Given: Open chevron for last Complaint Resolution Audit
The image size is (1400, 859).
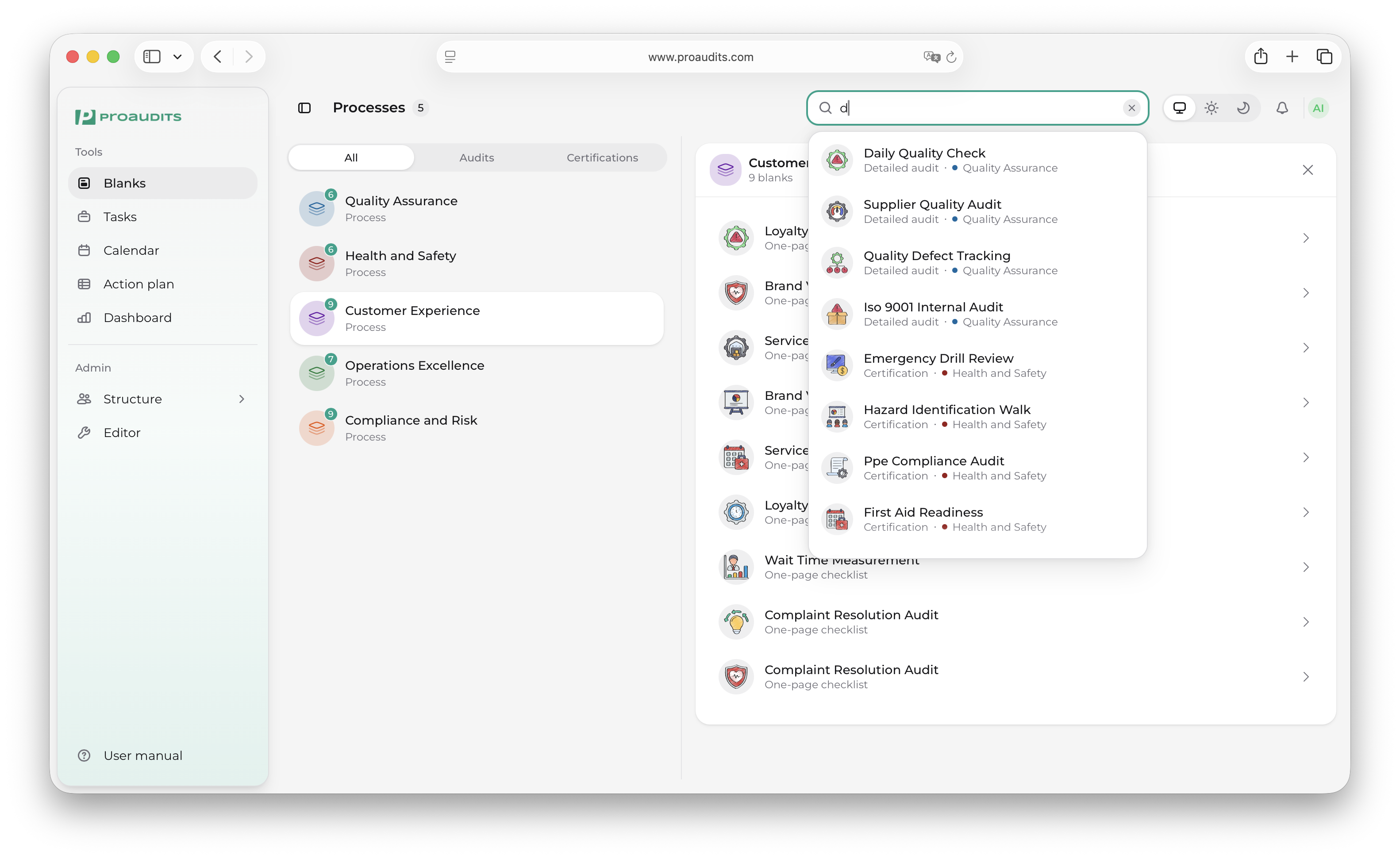Looking at the screenshot, I should (1306, 677).
